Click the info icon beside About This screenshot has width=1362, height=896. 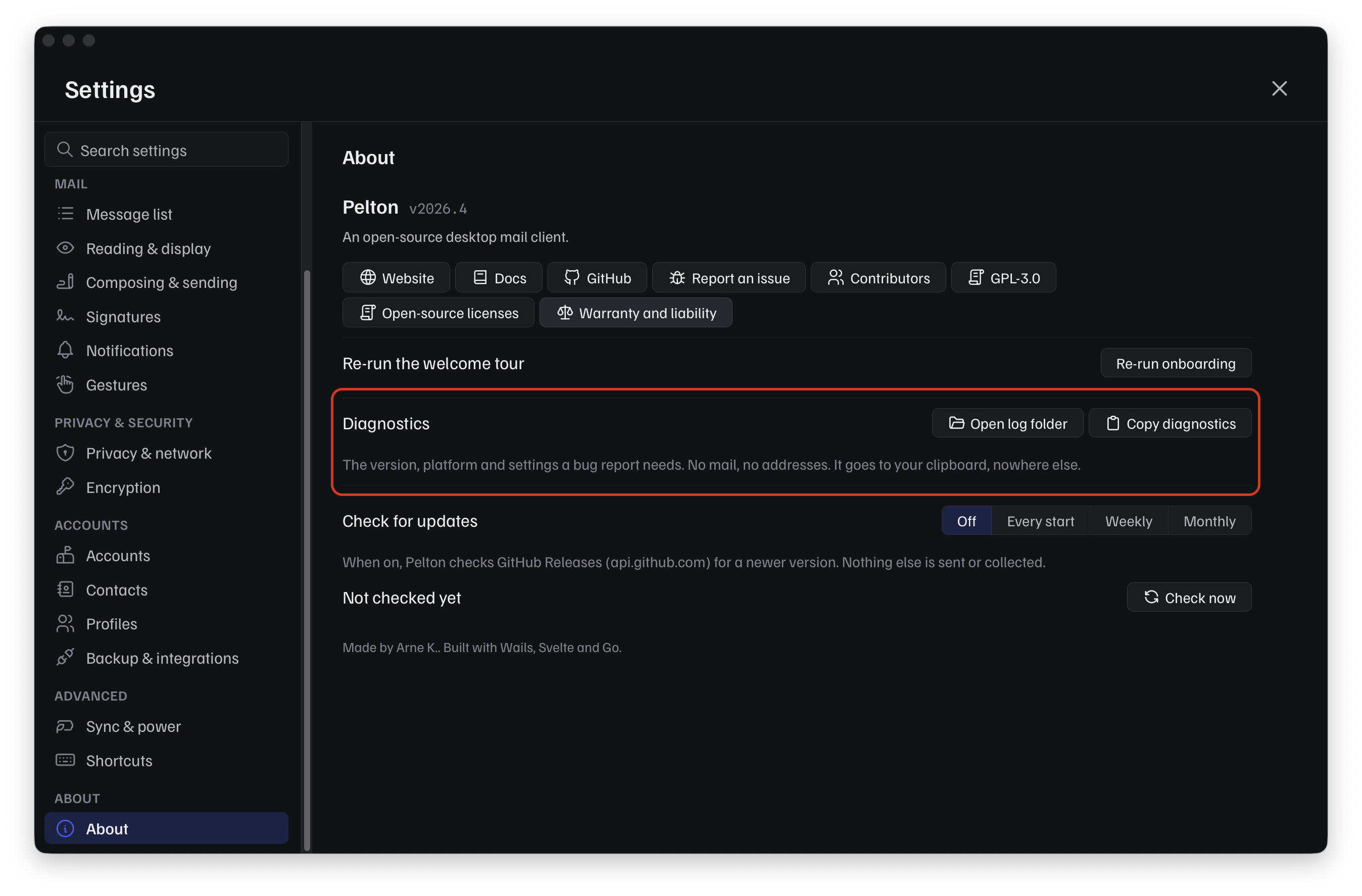click(x=65, y=828)
